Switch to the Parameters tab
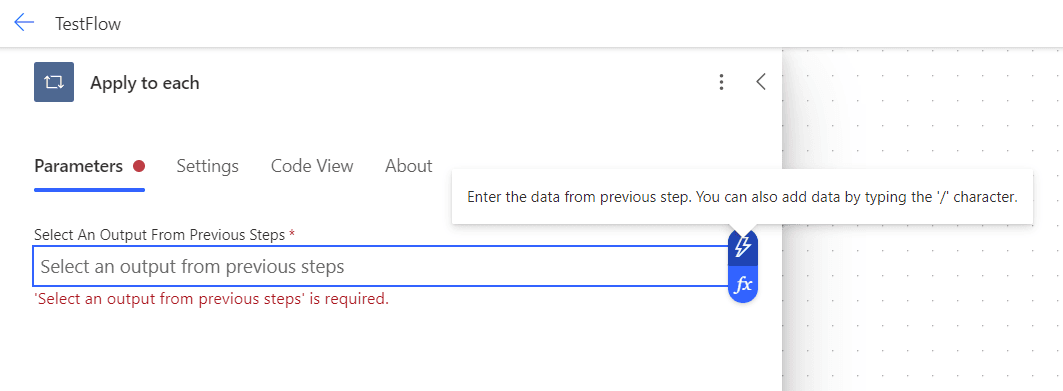Viewport: 1063px width, 391px height. point(79,166)
